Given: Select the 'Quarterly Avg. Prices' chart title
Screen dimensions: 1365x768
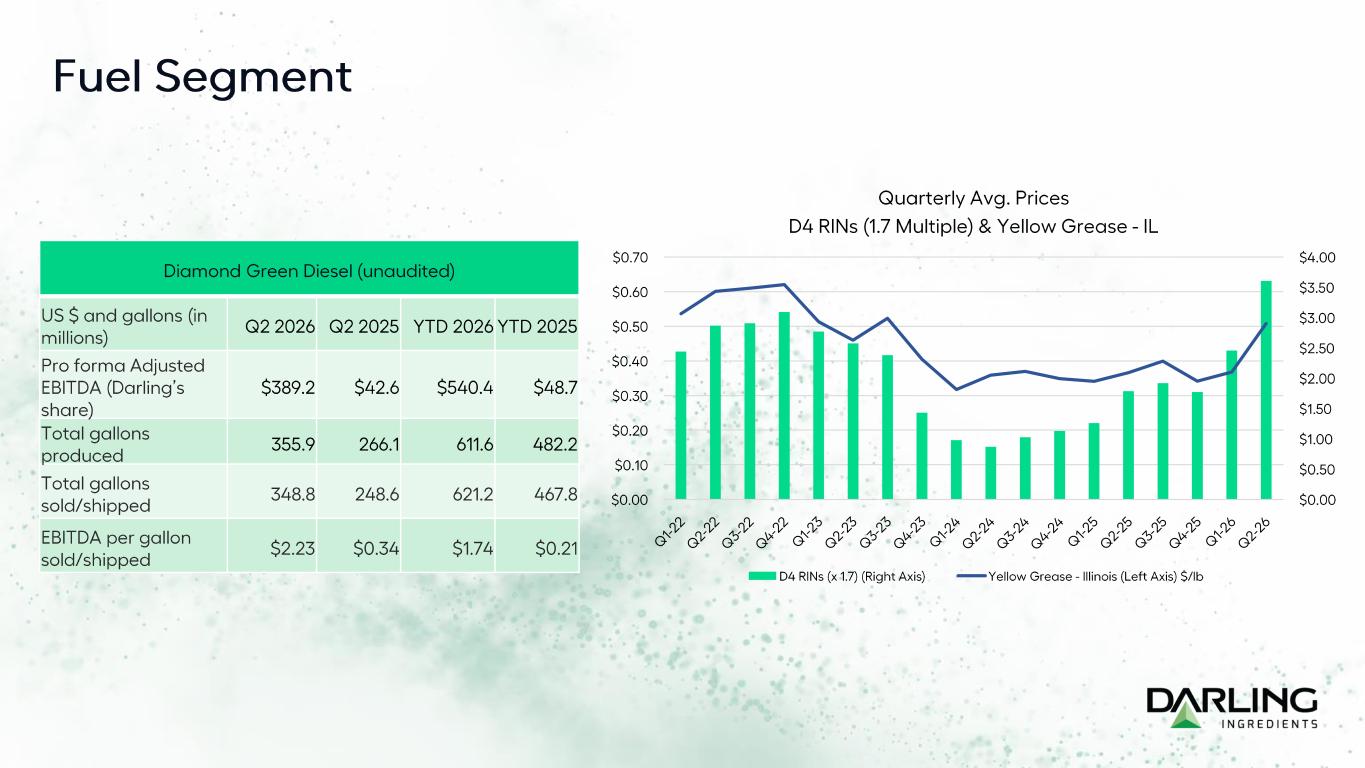Looking at the screenshot, I should click(973, 198).
